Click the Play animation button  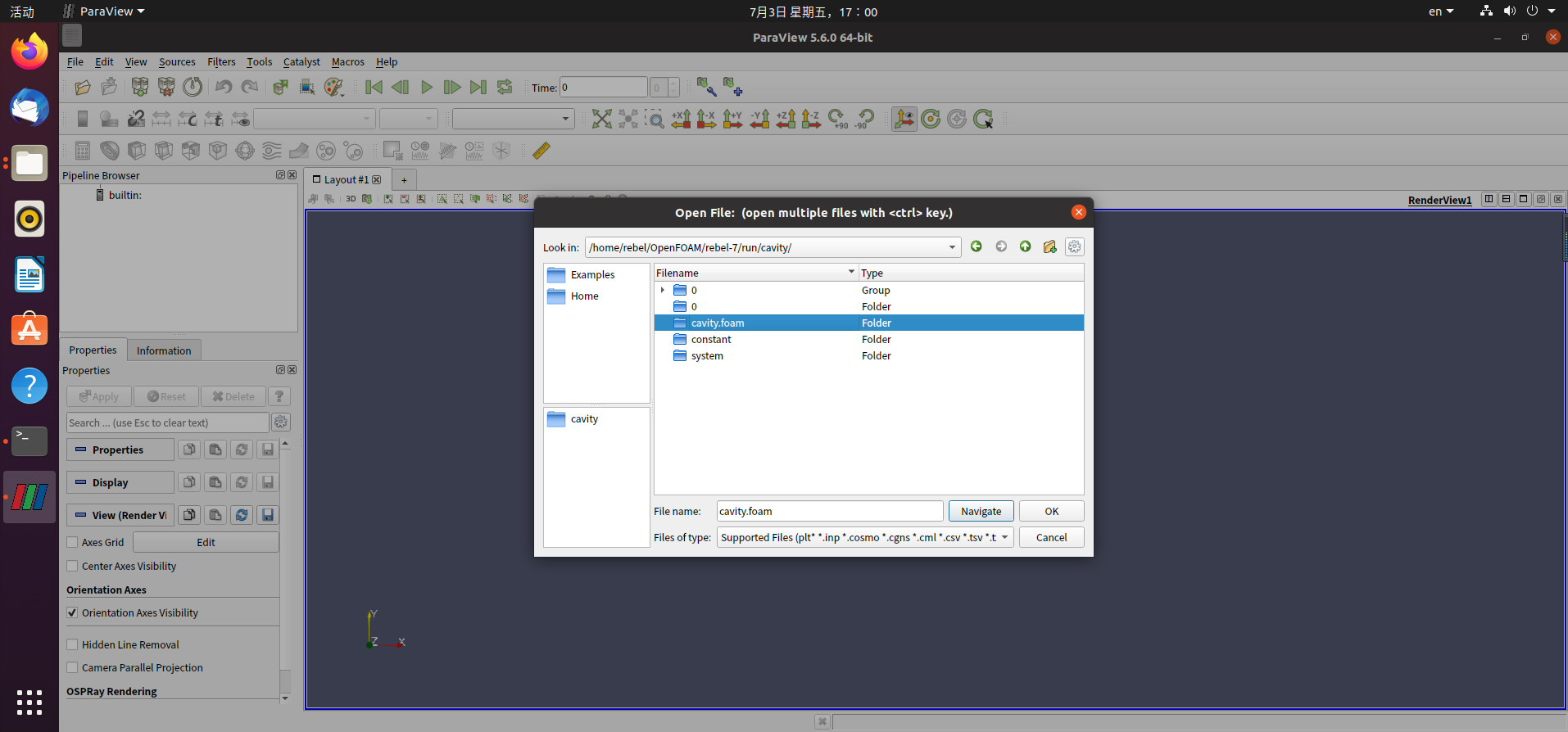click(x=426, y=88)
